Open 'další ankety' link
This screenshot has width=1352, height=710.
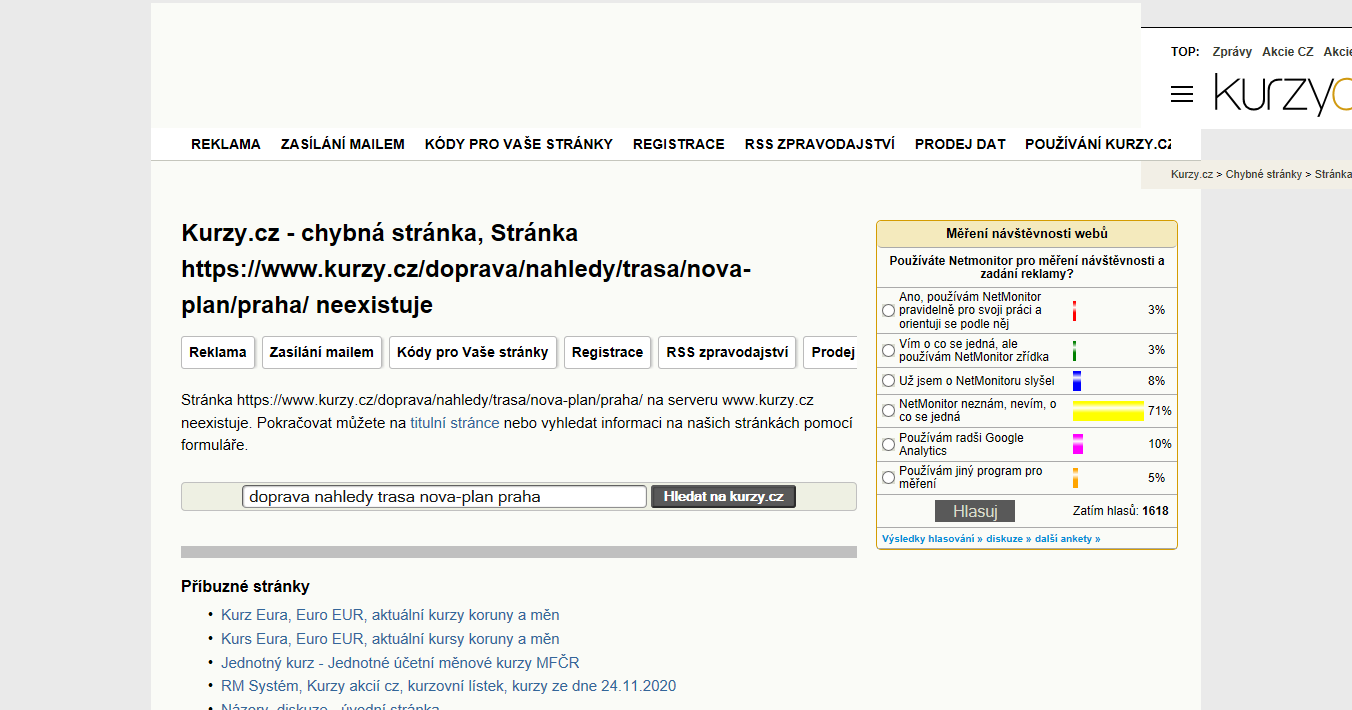[1067, 539]
